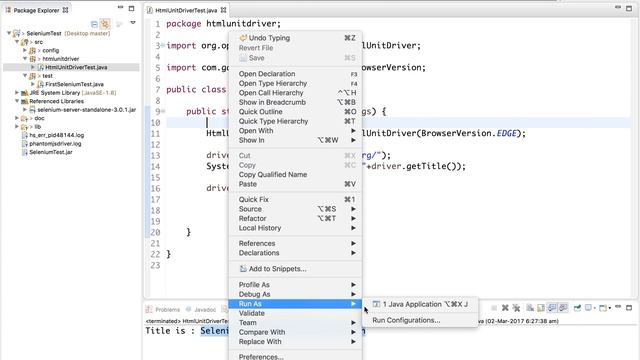Select Quick Outline menu item
Image resolution: width=640 pixels, height=360 pixels.
pyautogui.click(x=296, y=111)
